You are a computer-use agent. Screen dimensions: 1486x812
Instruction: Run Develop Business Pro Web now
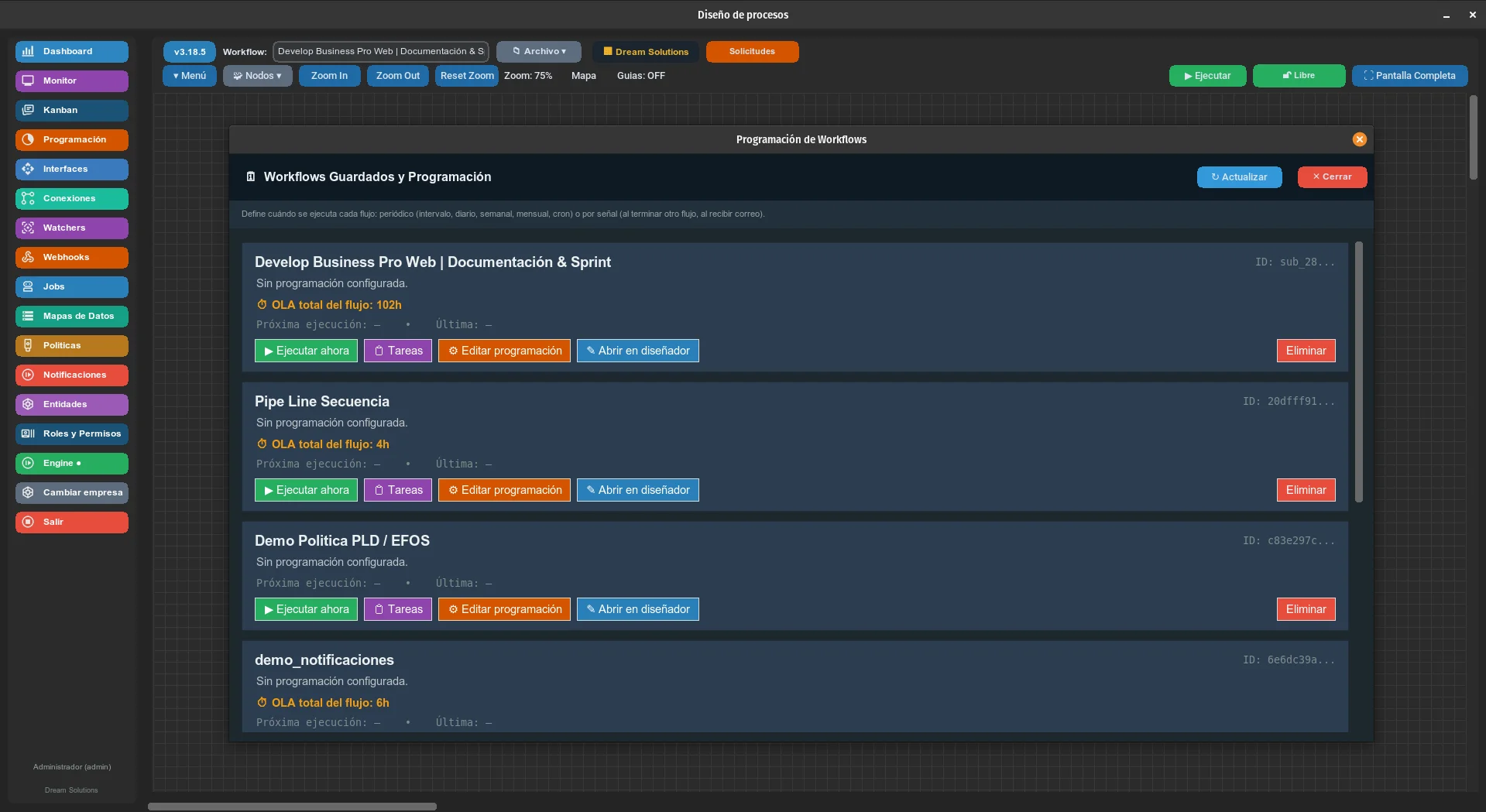(306, 351)
